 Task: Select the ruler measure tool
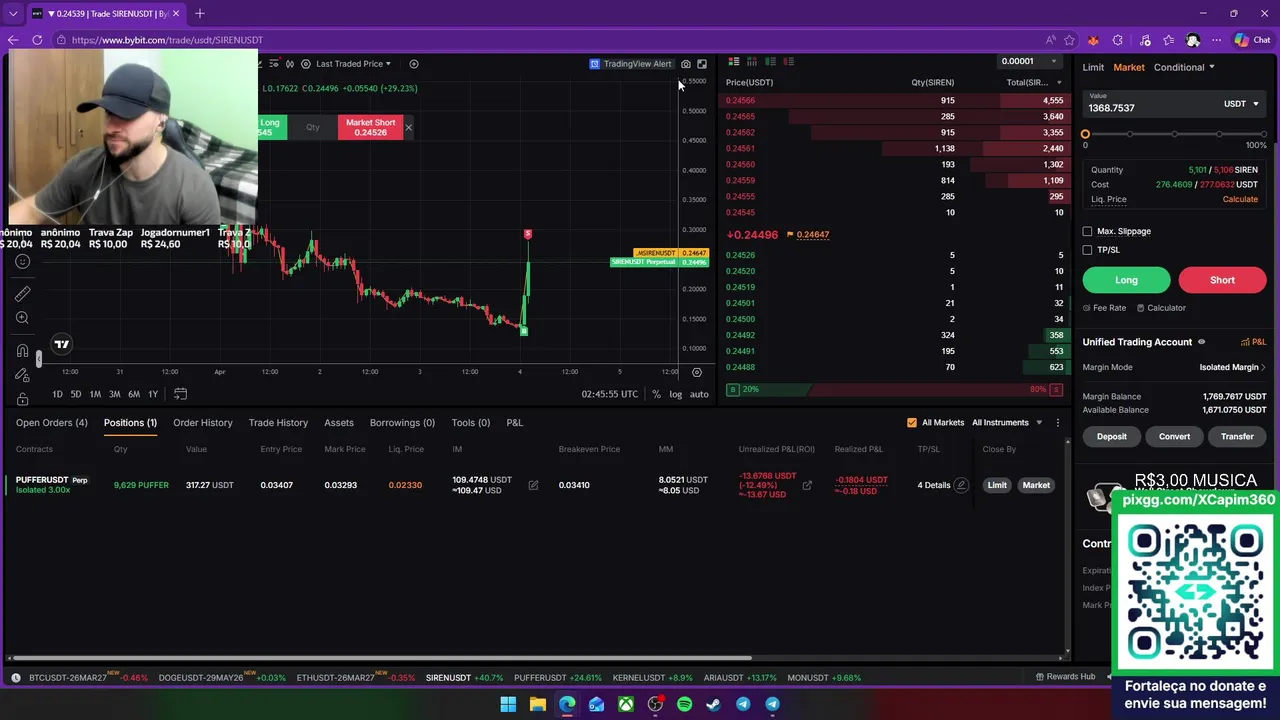(22, 293)
